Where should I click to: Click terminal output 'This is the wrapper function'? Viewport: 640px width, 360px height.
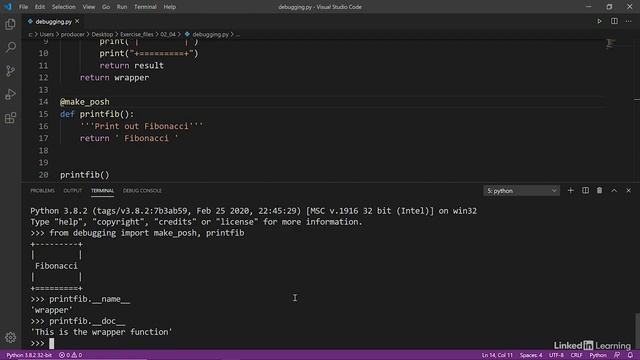click(102, 332)
